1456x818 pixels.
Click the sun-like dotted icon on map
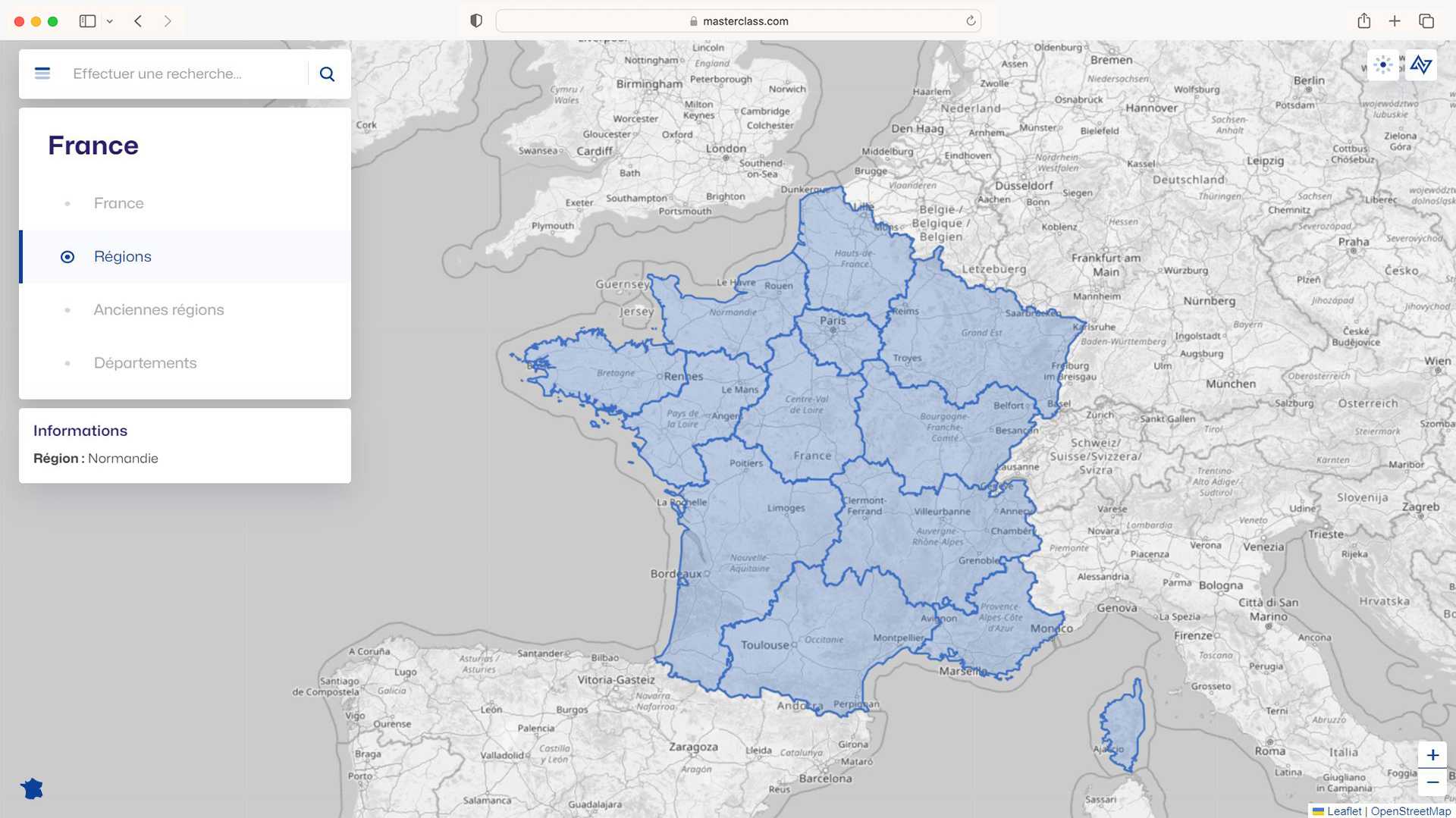coord(1383,65)
